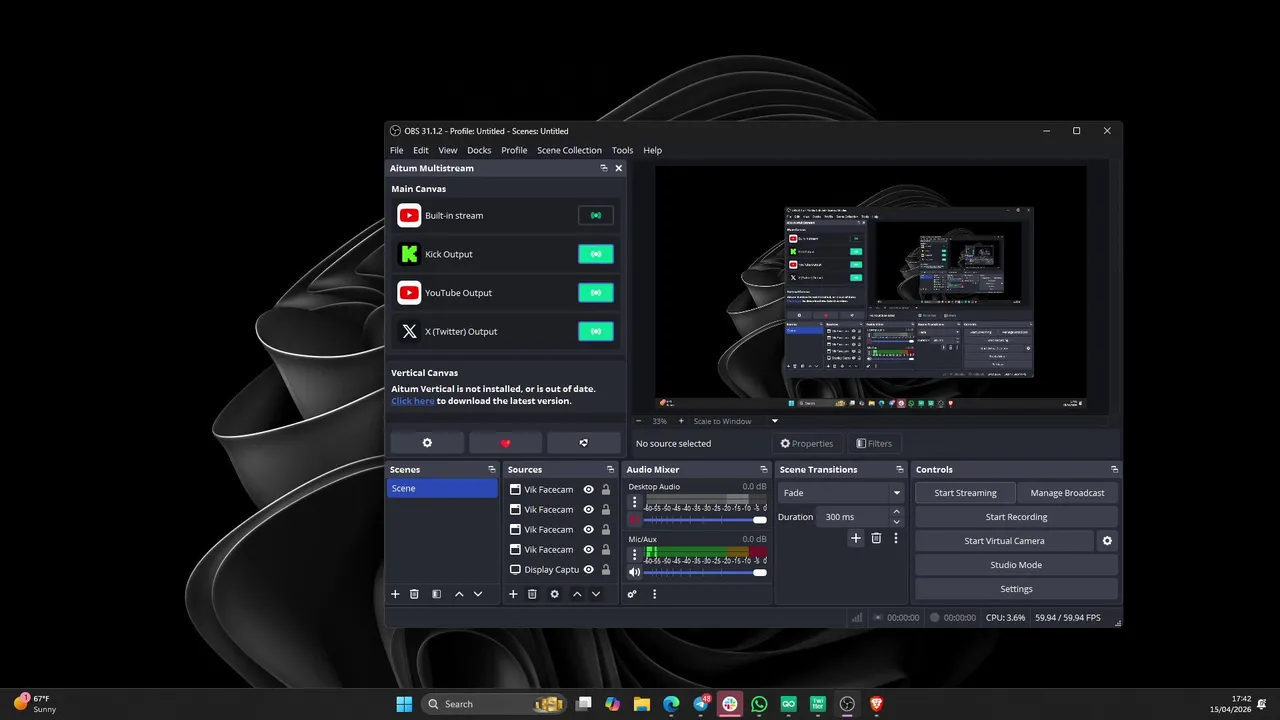Close the Aitum Multistream dock

(618, 168)
